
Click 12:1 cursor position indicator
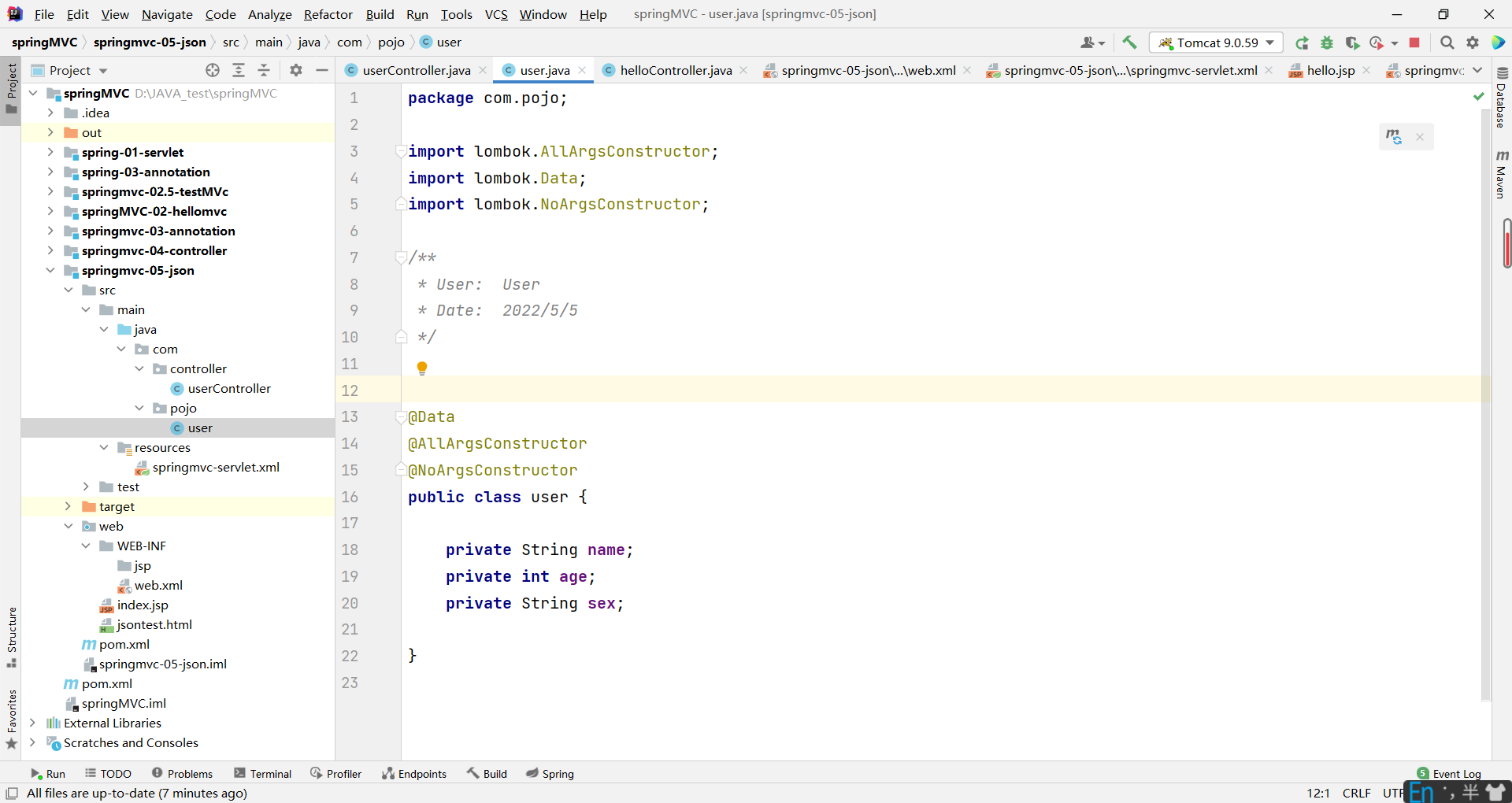click(1318, 793)
